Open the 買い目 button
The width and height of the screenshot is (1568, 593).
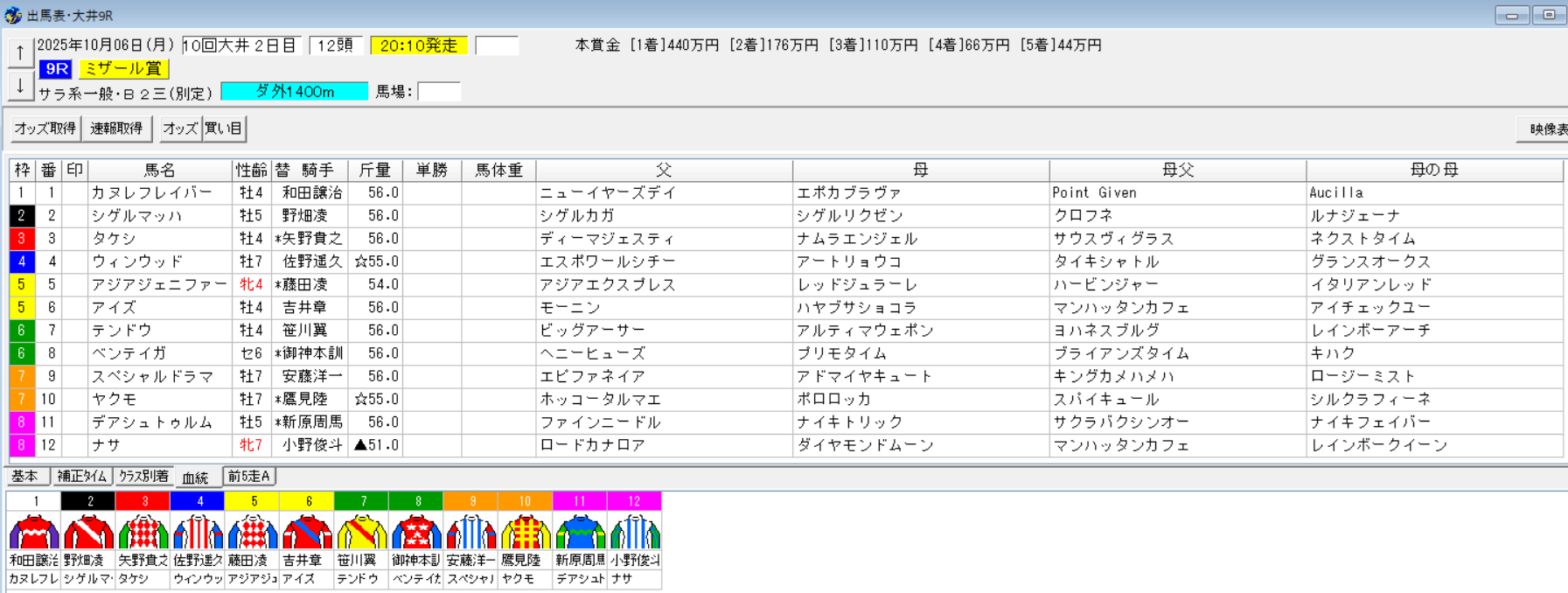coord(224,129)
